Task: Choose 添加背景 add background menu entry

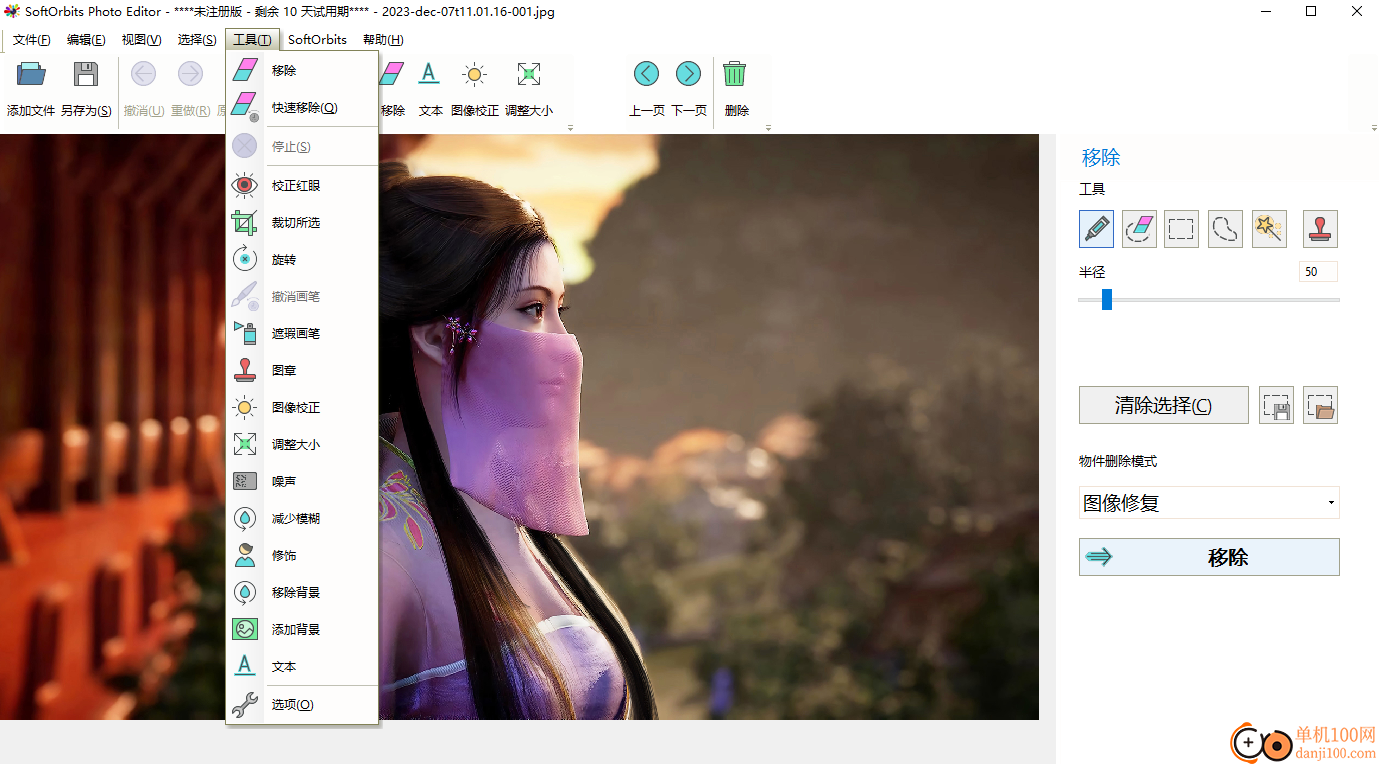Action: point(302,629)
